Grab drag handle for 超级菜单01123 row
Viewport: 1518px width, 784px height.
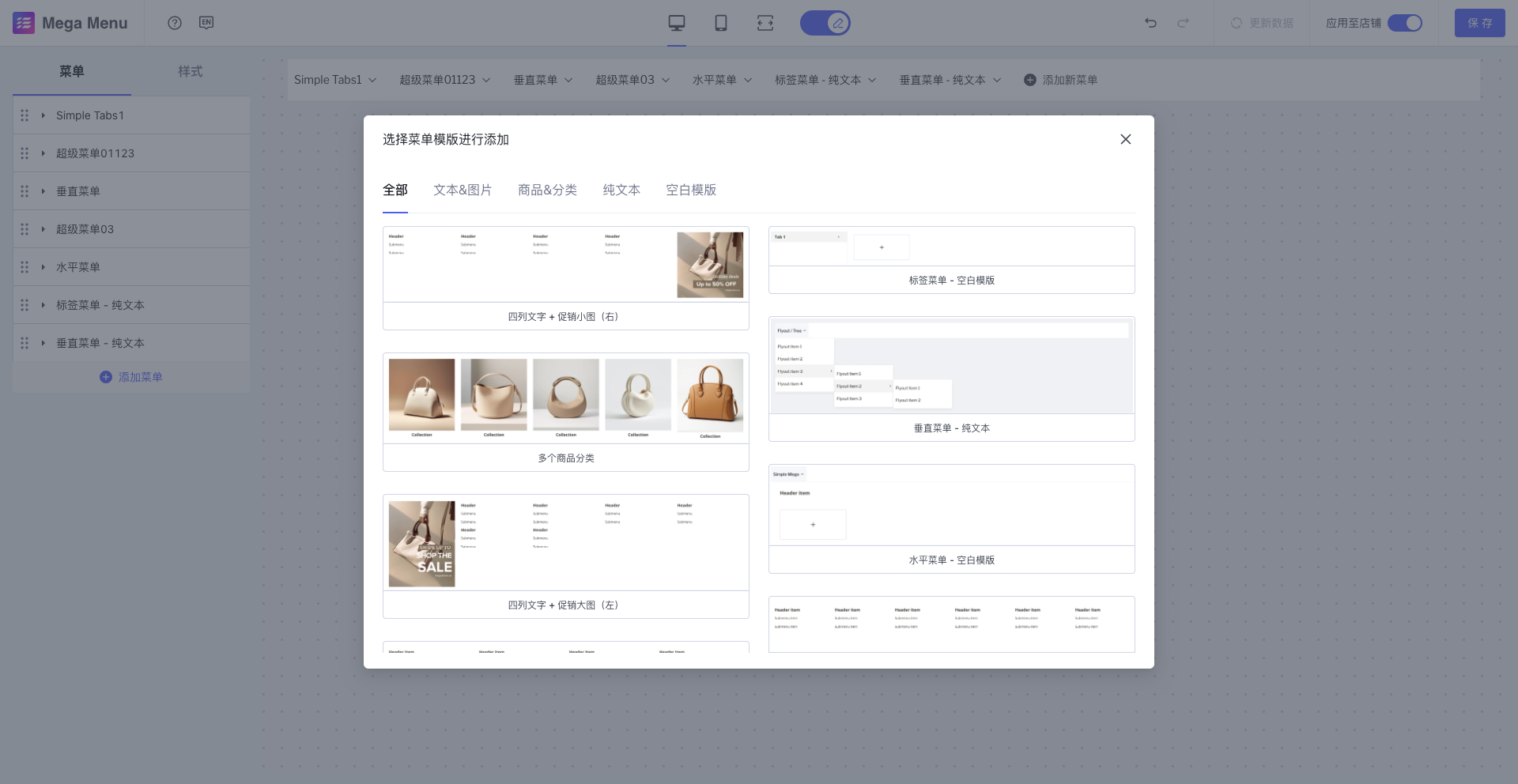click(x=25, y=153)
